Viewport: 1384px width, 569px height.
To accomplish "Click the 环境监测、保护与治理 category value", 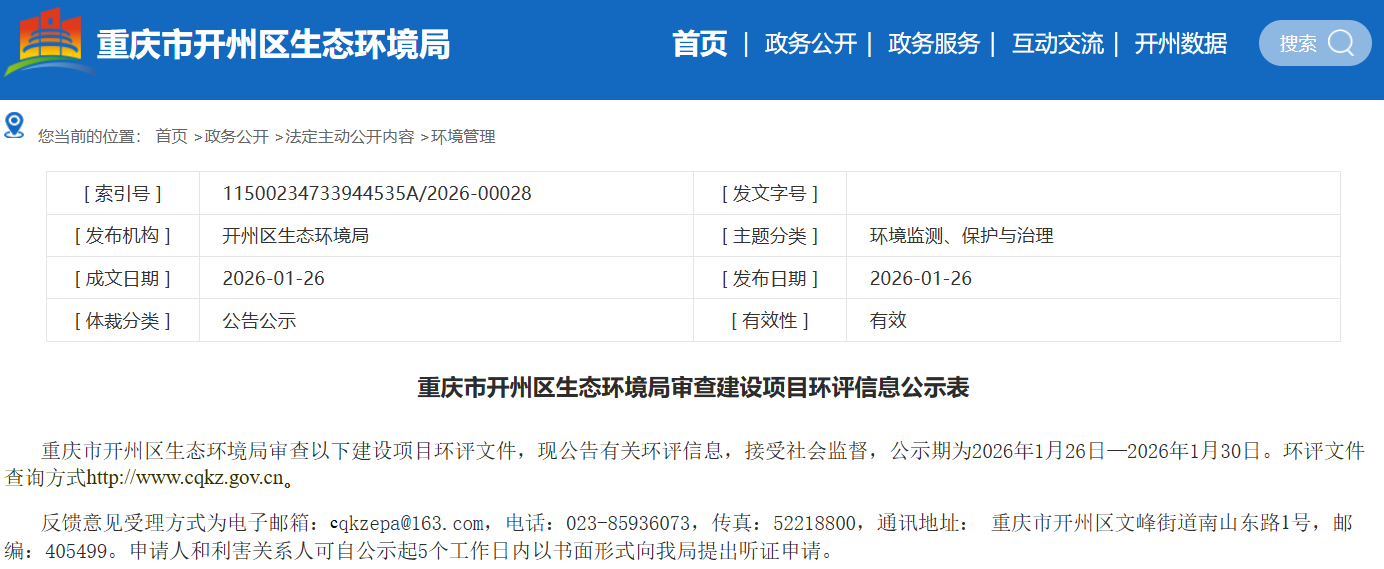I will point(961,237).
